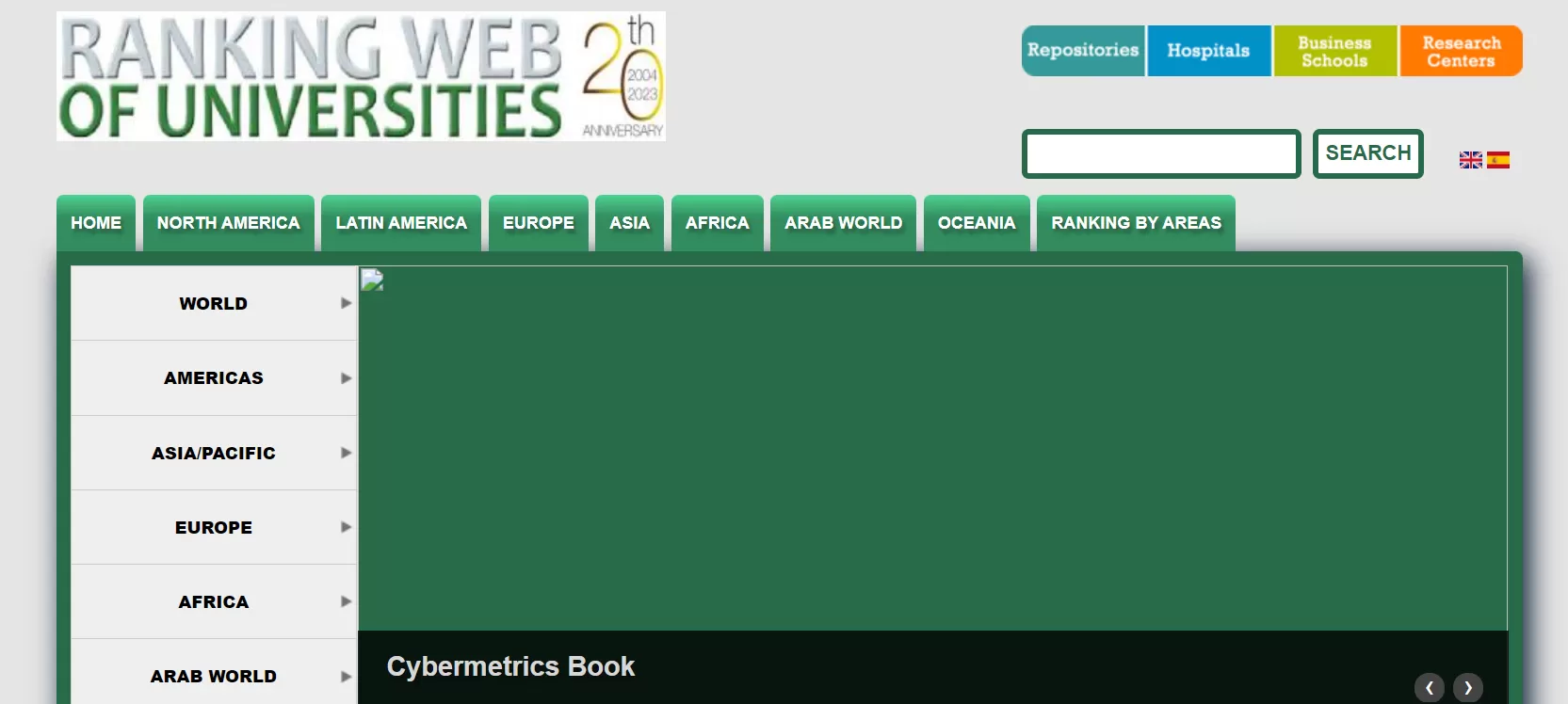Select ASIA/PACIFIC in the sidebar menu
1568x704 pixels.
(214, 453)
